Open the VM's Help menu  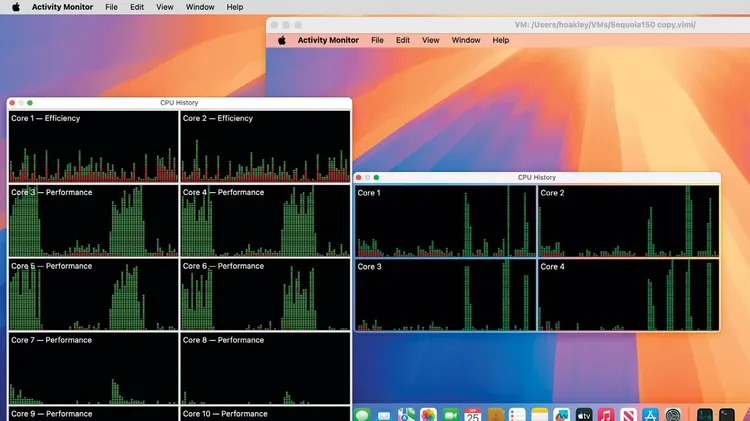tap(501, 40)
